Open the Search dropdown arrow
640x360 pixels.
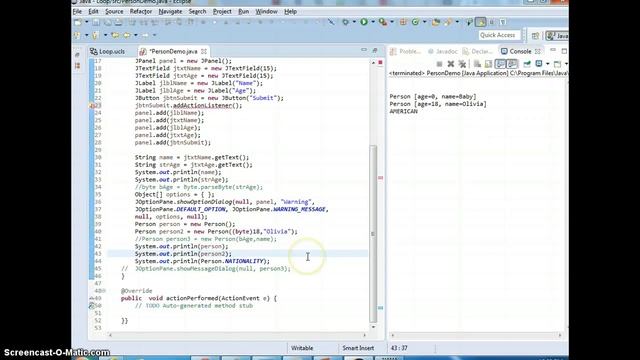pos(457,22)
